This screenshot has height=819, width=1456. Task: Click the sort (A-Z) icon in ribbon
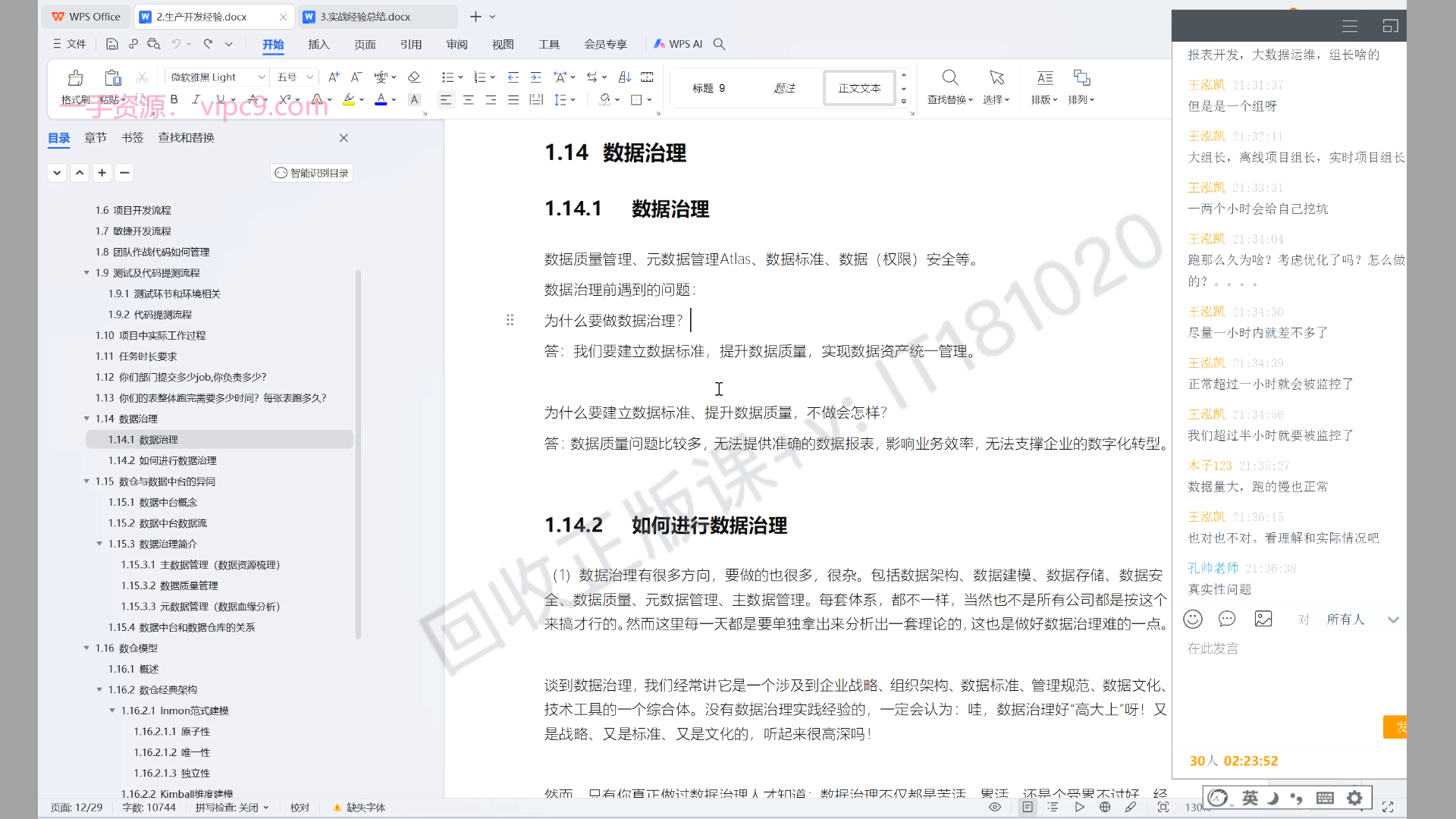point(624,77)
